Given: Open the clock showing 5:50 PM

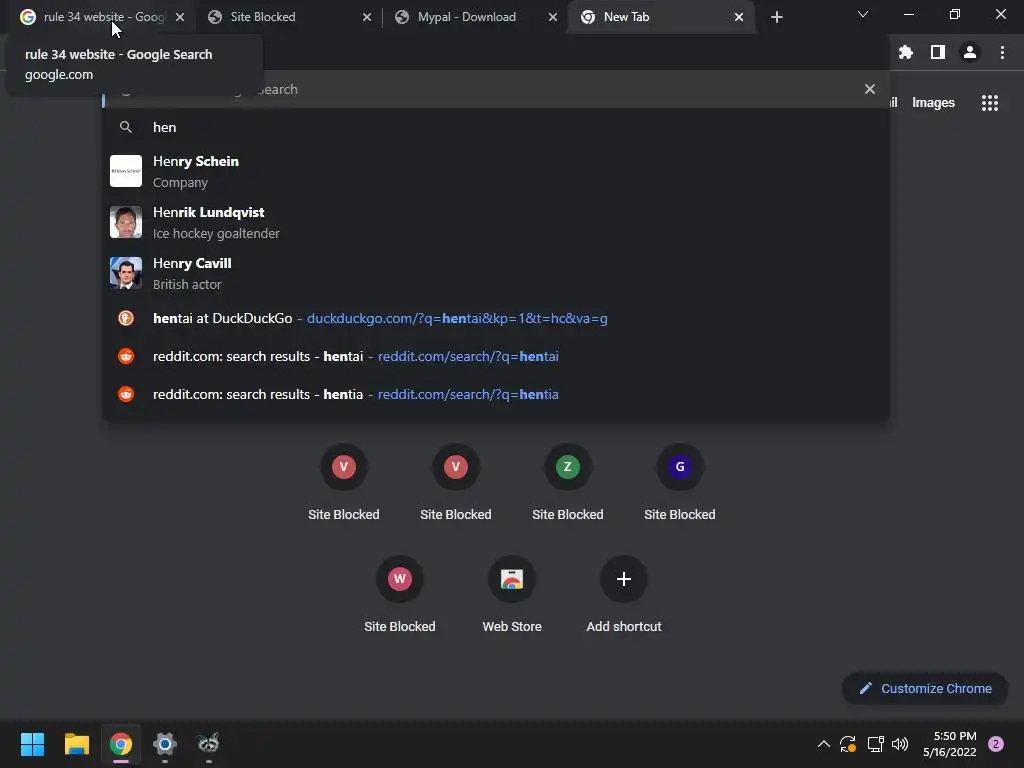Looking at the screenshot, I should 950,744.
